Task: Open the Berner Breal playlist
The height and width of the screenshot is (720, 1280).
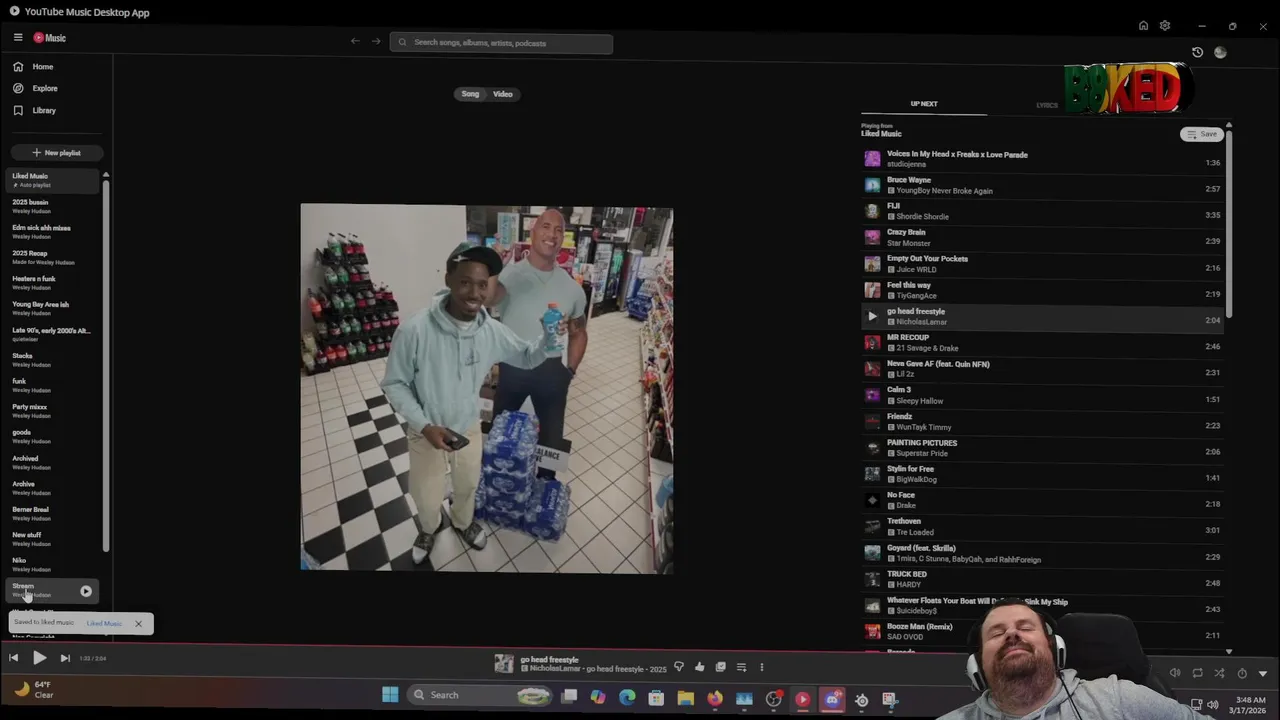Action: point(54,513)
